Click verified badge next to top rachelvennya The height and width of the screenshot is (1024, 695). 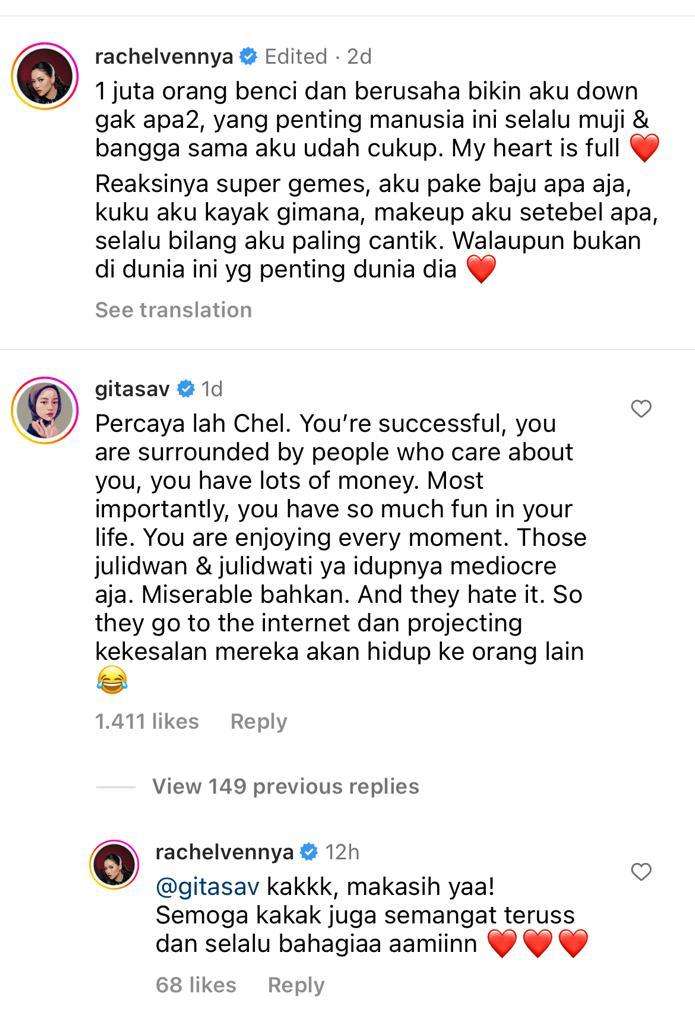tap(248, 56)
